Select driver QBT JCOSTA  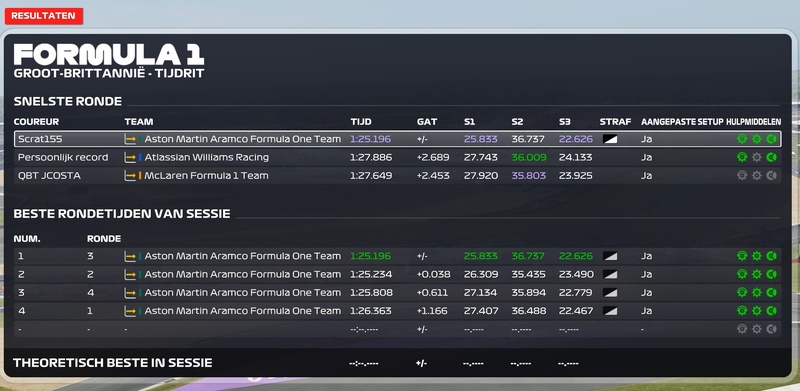[49, 176]
